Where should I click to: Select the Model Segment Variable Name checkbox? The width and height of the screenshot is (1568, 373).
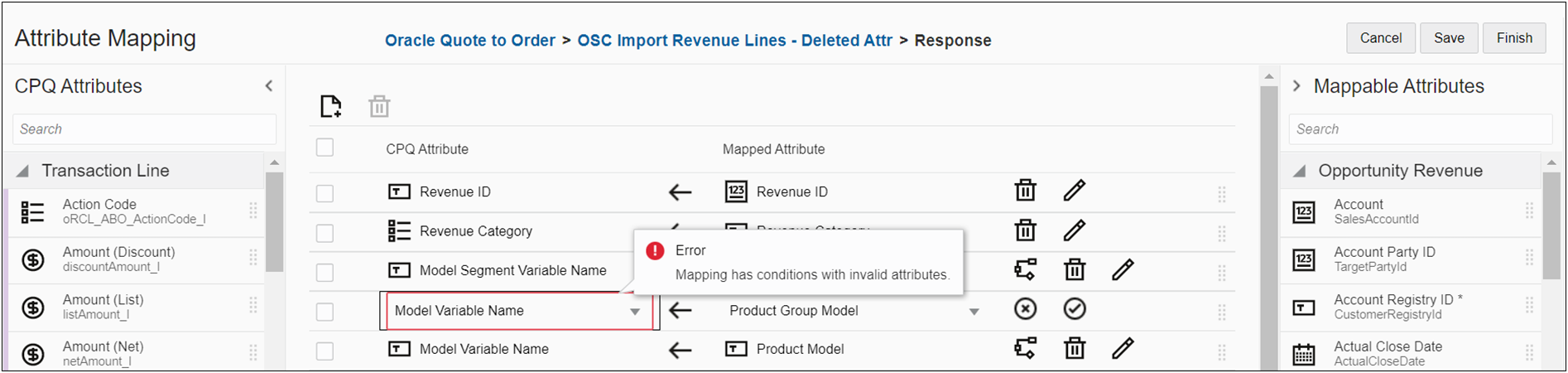[x=325, y=272]
